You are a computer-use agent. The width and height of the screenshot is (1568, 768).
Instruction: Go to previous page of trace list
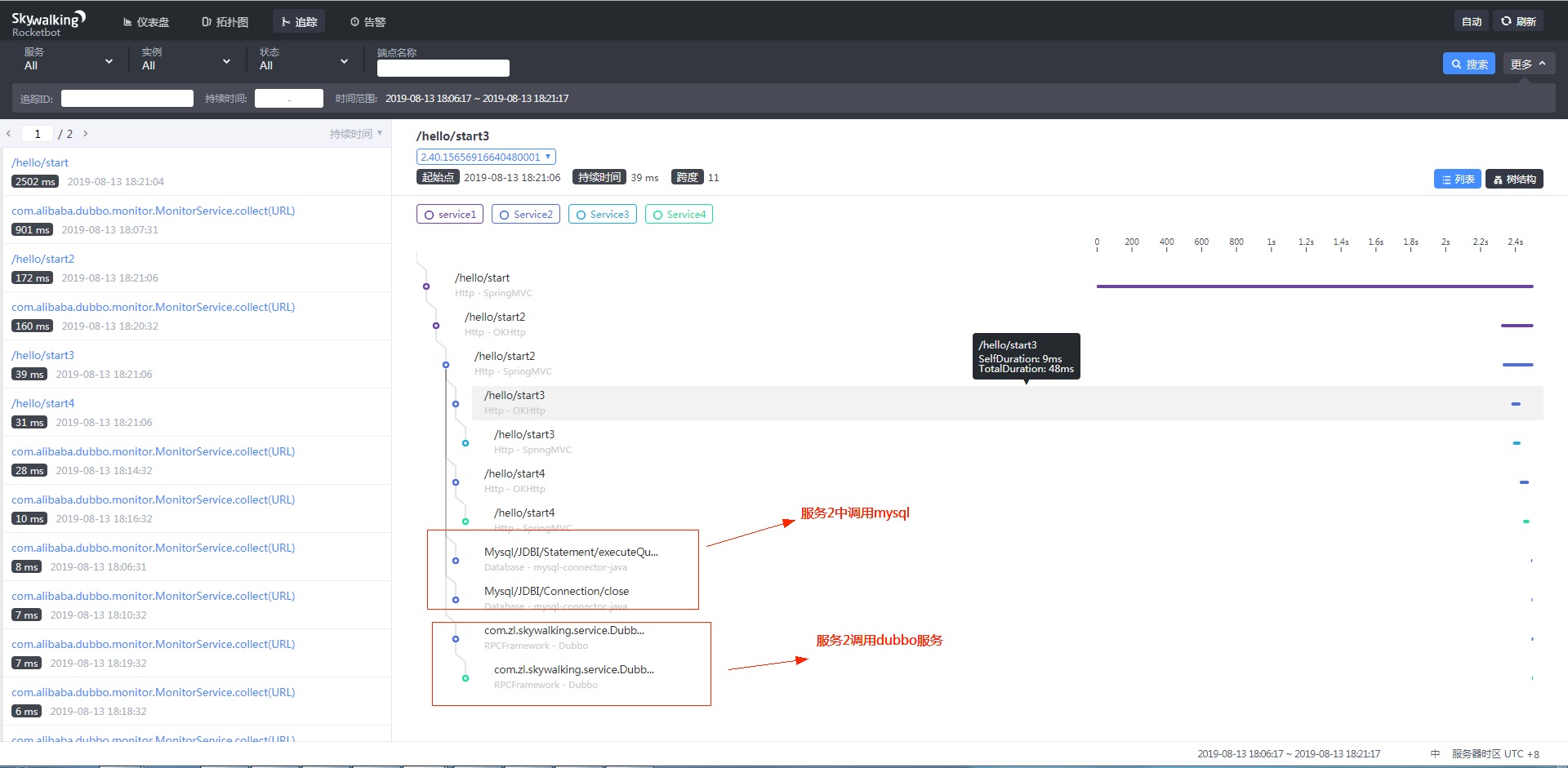tap(9, 134)
